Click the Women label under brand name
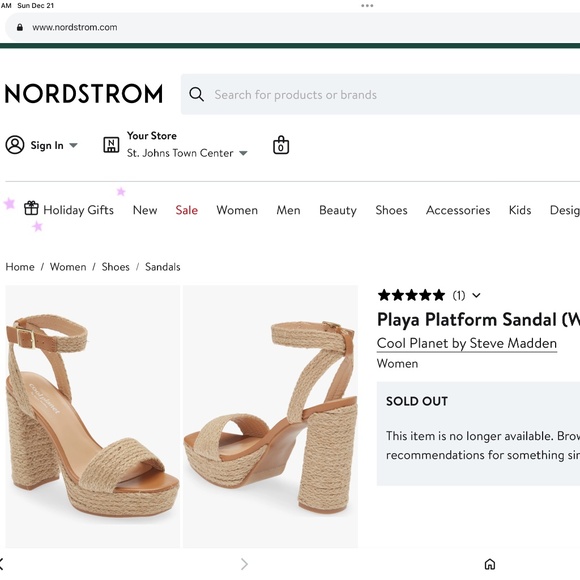580x580 pixels. (397, 363)
